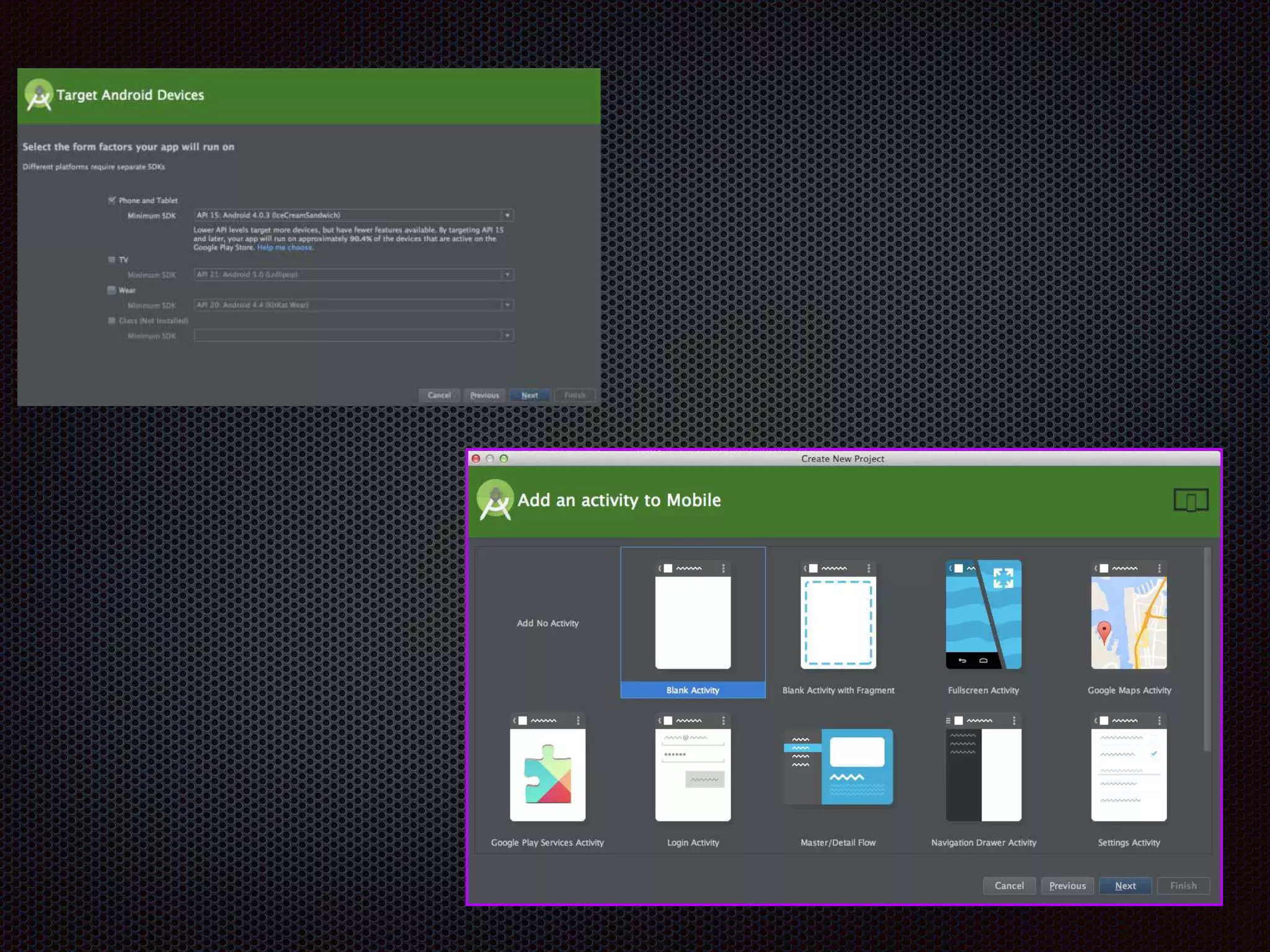Select the Login Activity template icon
The image size is (1270, 952).
(x=693, y=768)
